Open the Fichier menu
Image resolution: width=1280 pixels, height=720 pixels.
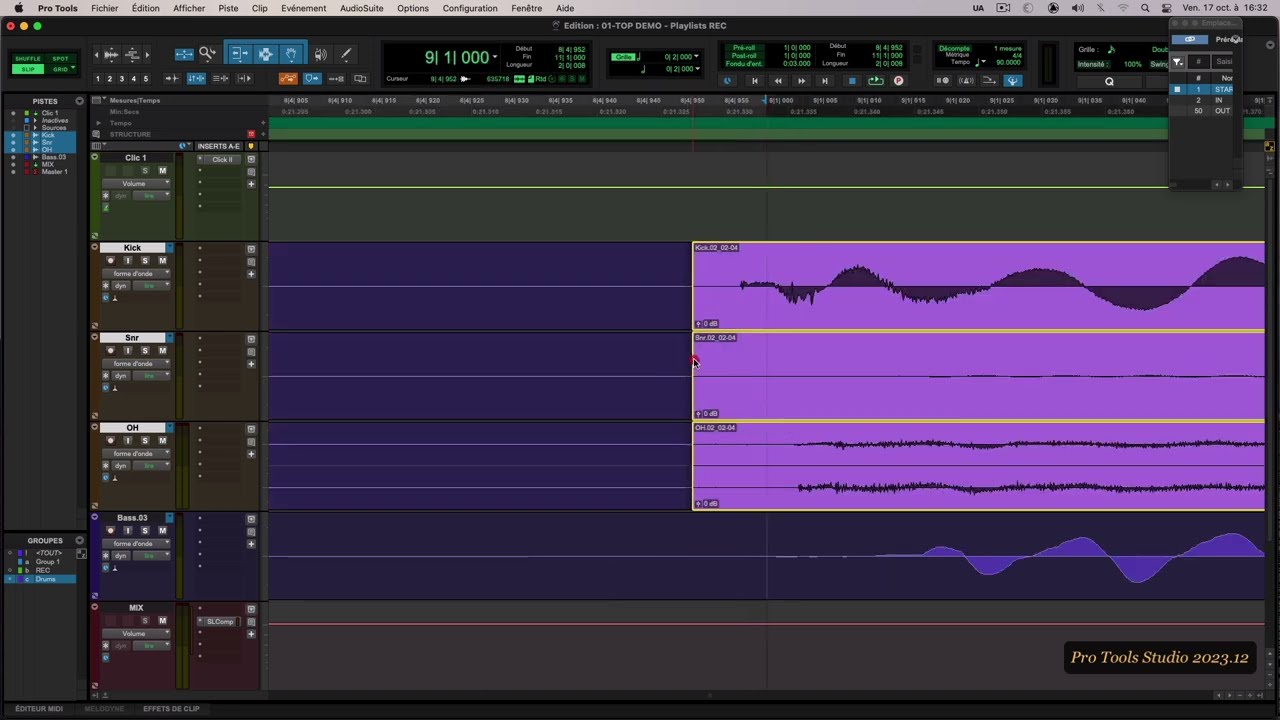[104, 8]
